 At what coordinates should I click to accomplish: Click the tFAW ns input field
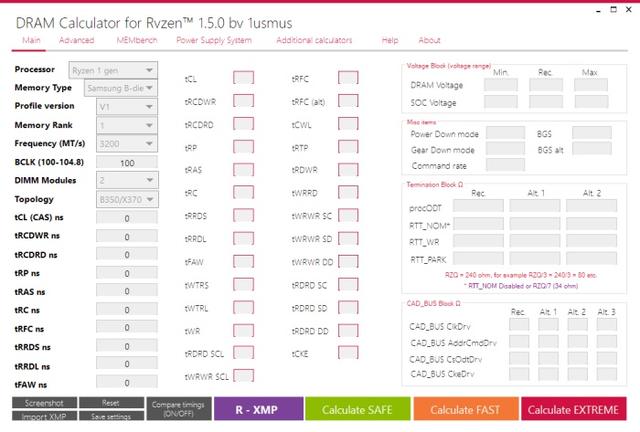coord(127,382)
